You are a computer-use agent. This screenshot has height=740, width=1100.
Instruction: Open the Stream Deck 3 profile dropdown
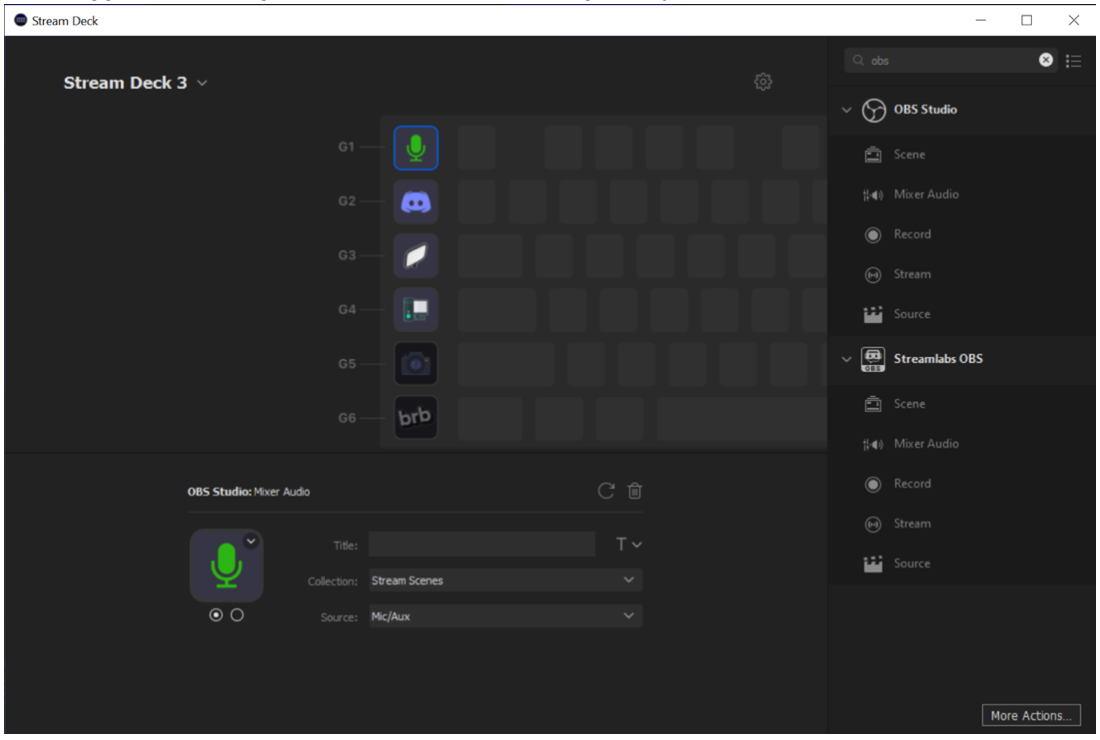(x=203, y=83)
